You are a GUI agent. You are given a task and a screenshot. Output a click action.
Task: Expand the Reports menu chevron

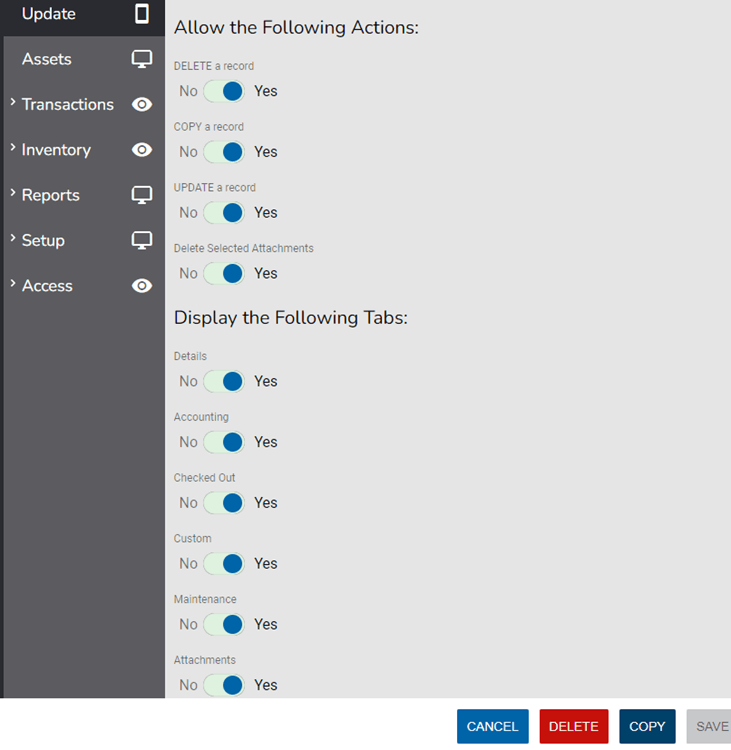click(13, 192)
